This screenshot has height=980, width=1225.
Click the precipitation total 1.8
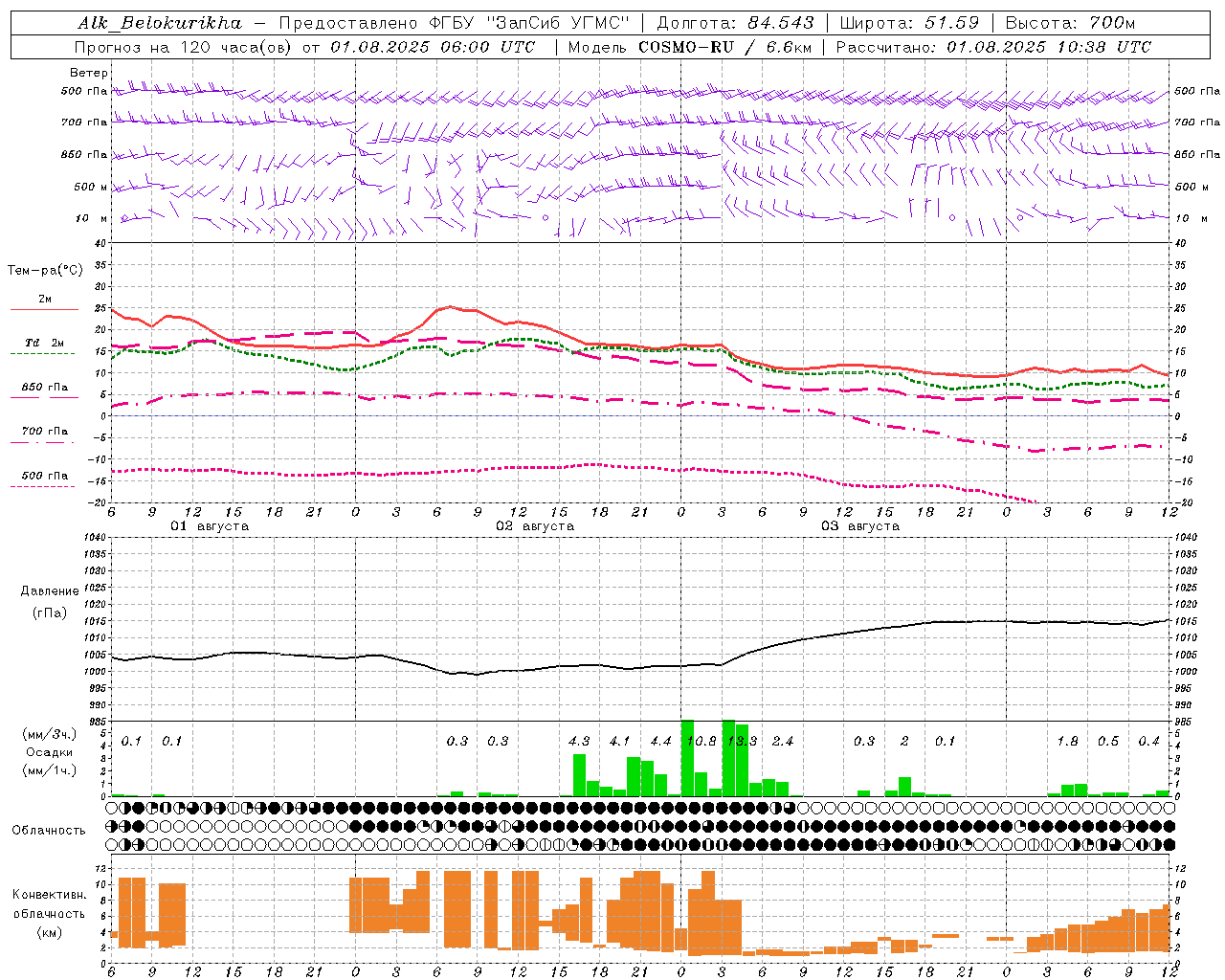1068,742
